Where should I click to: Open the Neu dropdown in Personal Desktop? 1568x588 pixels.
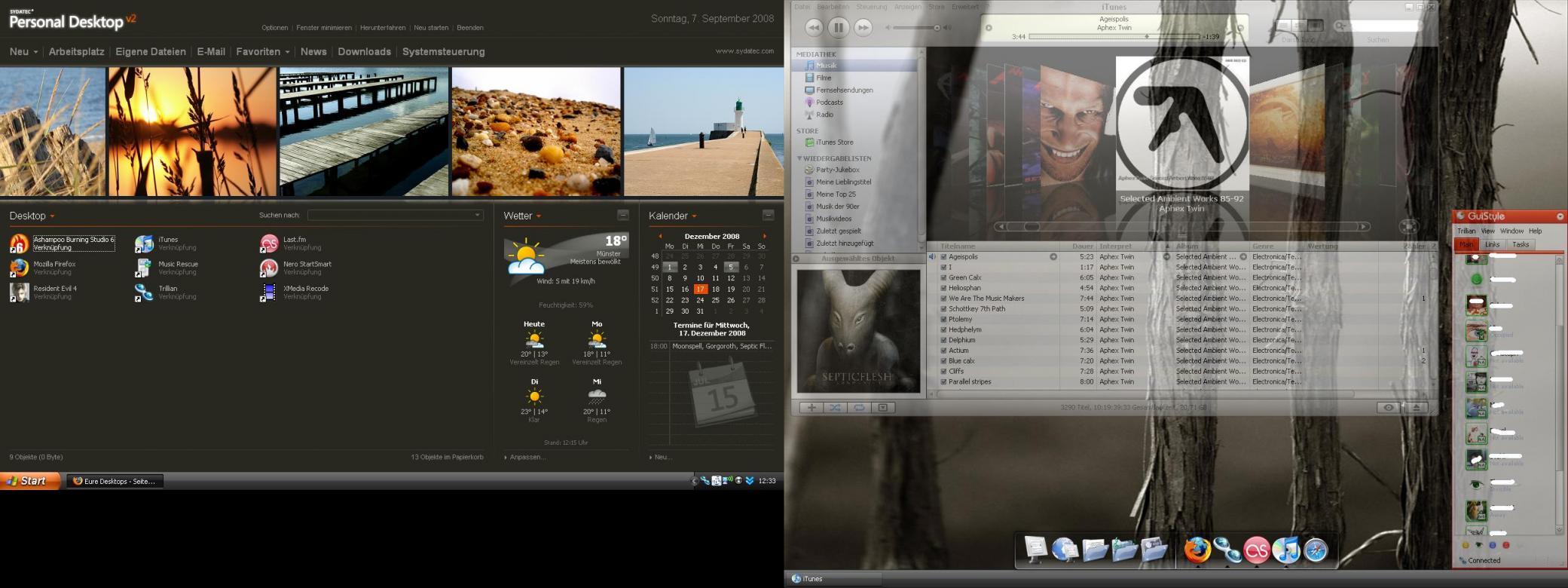tap(23, 51)
